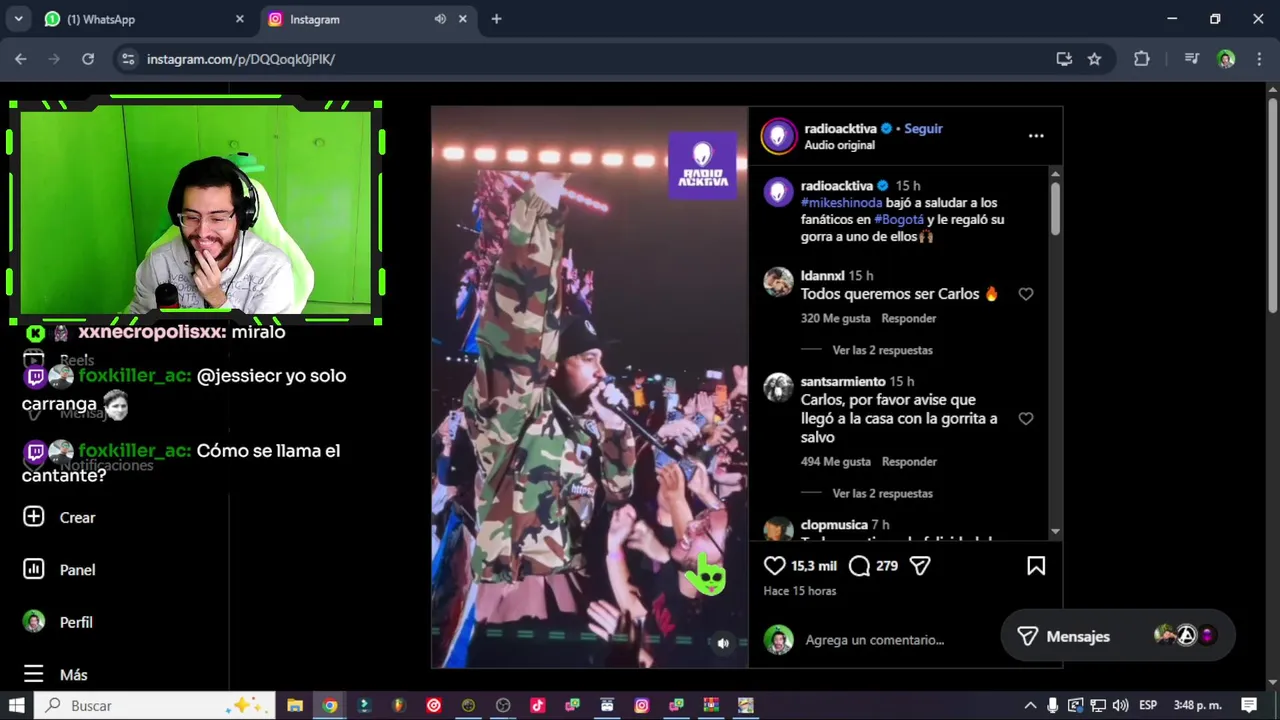Open the post options three-dot menu
1280x720 pixels.
coord(1036,136)
